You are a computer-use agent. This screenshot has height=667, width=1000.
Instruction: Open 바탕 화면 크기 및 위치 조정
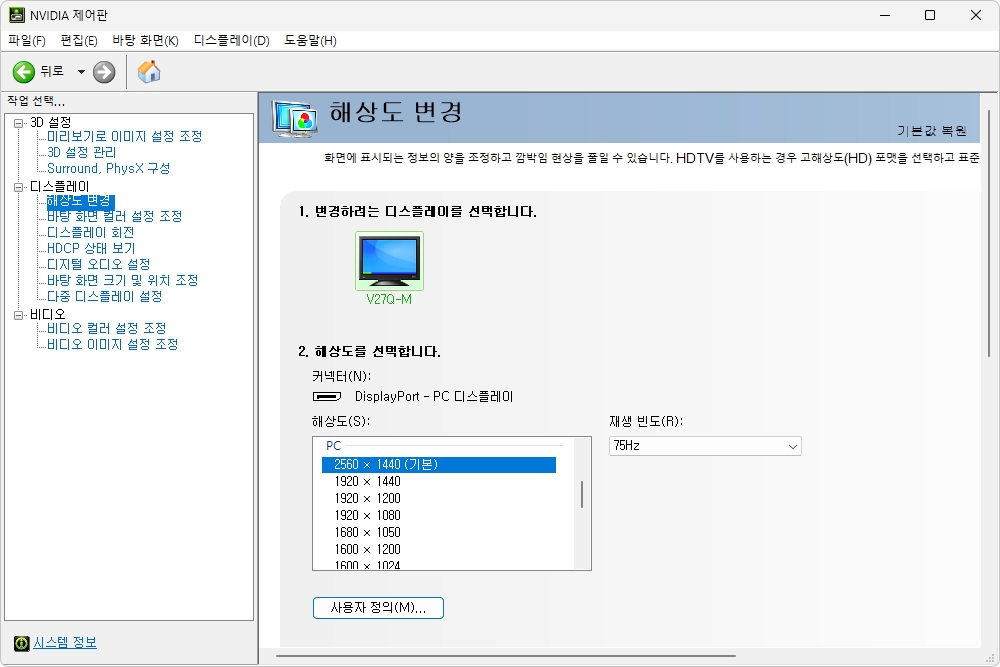click(x=122, y=280)
